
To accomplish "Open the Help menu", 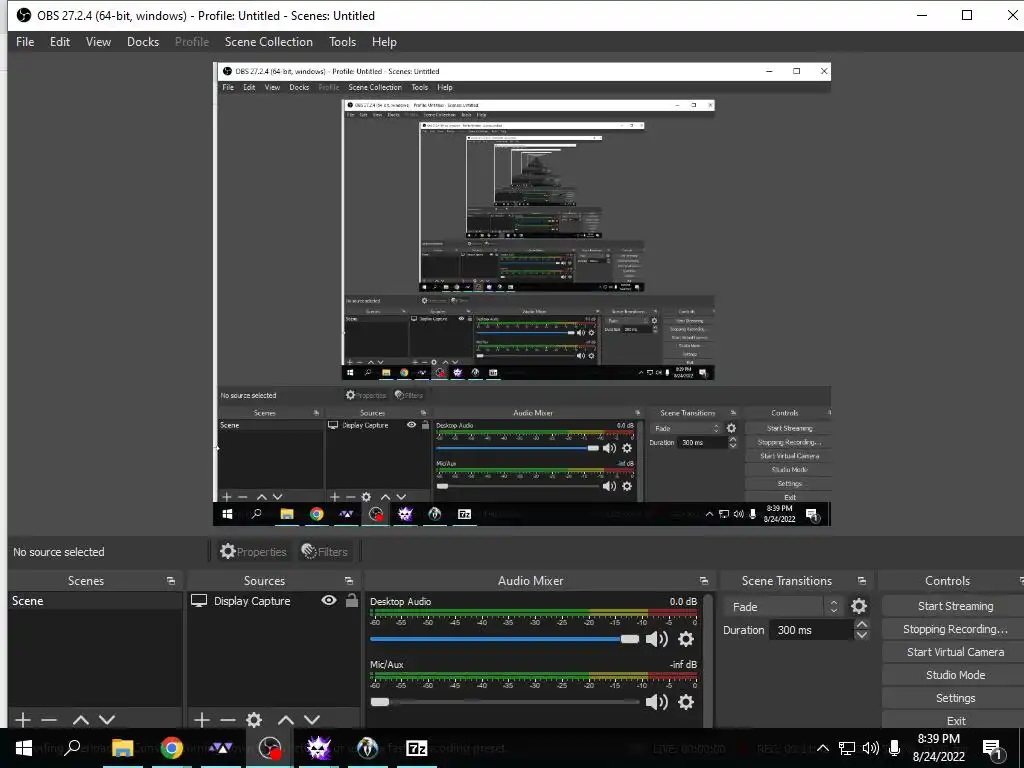I will tap(384, 42).
